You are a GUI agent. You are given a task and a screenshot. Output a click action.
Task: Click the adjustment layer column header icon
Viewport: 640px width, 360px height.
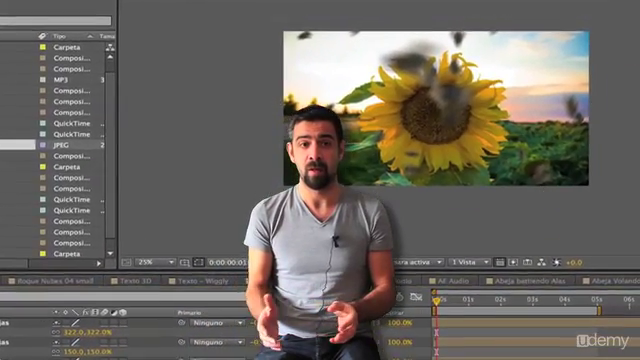113,313
